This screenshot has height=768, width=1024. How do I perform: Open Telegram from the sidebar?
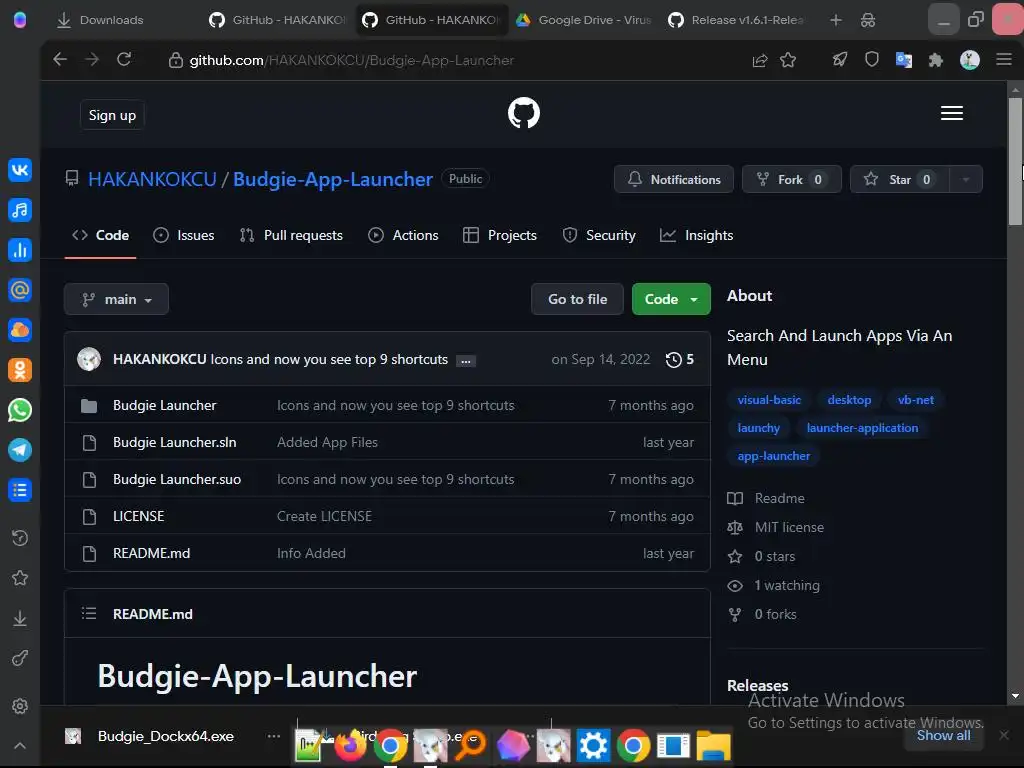[20, 450]
